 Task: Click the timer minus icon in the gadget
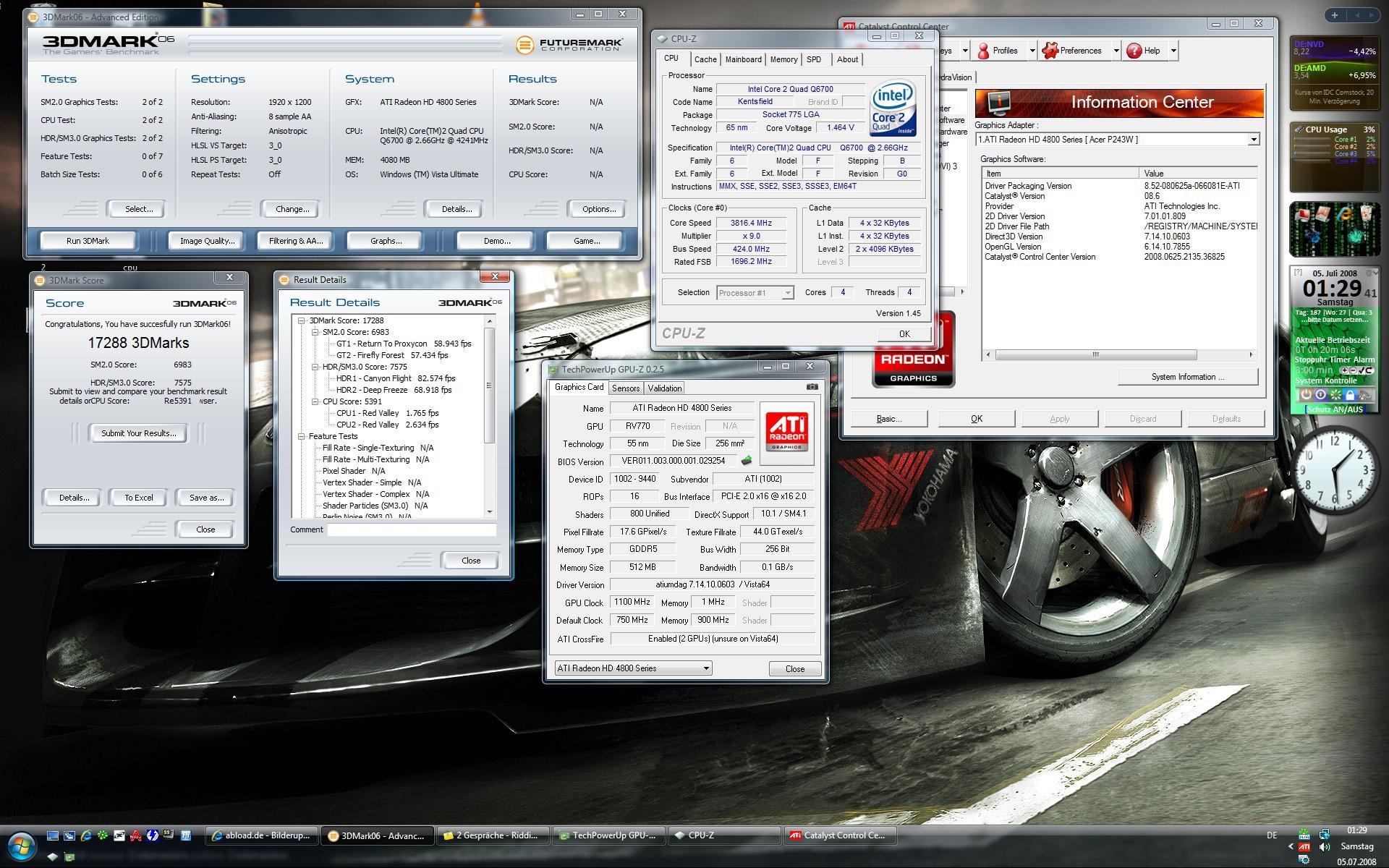click(1353, 370)
